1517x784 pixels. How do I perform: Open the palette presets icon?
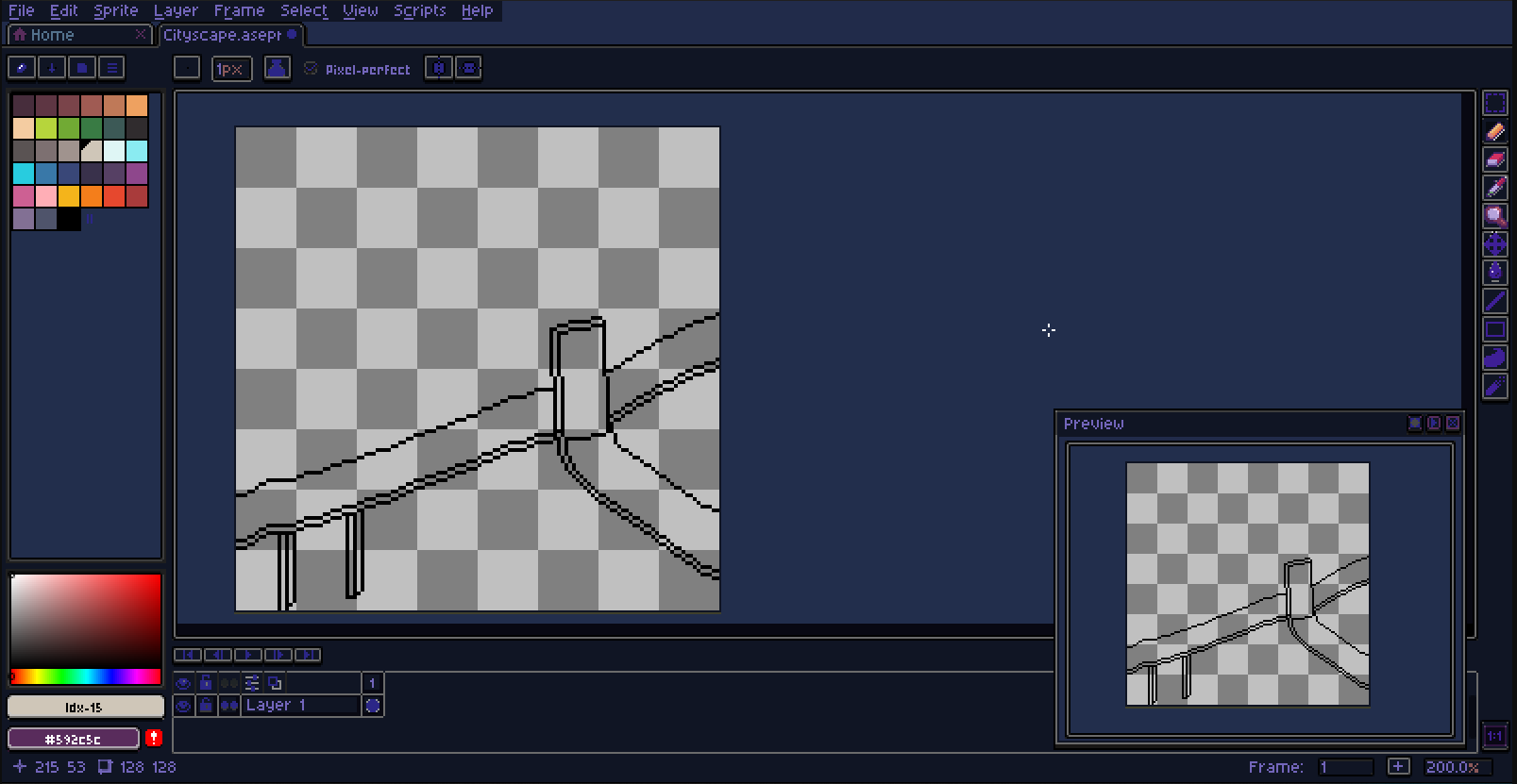coord(82,68)
